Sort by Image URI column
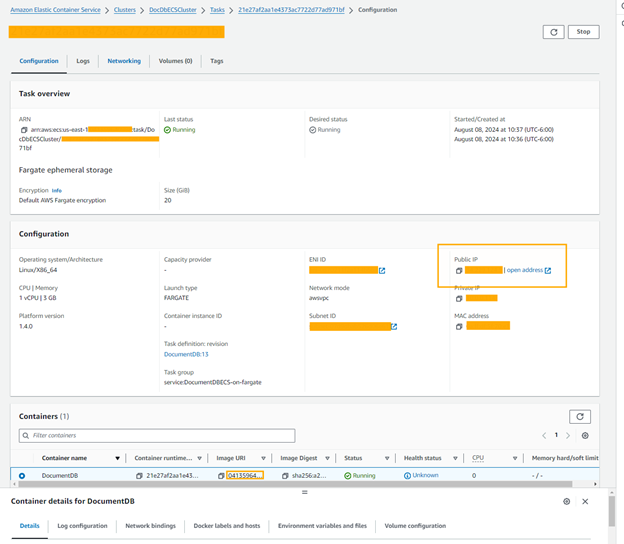Image resolution: width=624 pixels, height=544 pixels. pos(263,458)
